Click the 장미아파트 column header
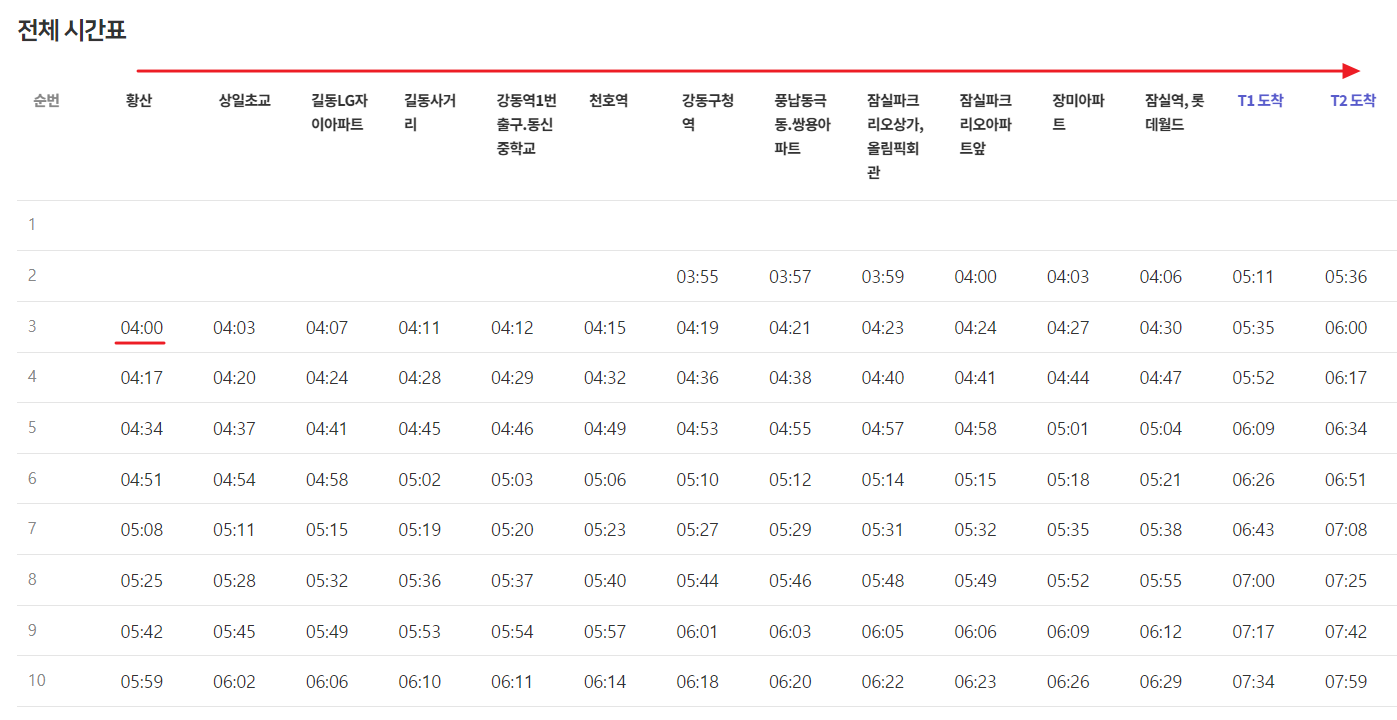 click(x=1078, y=113)
